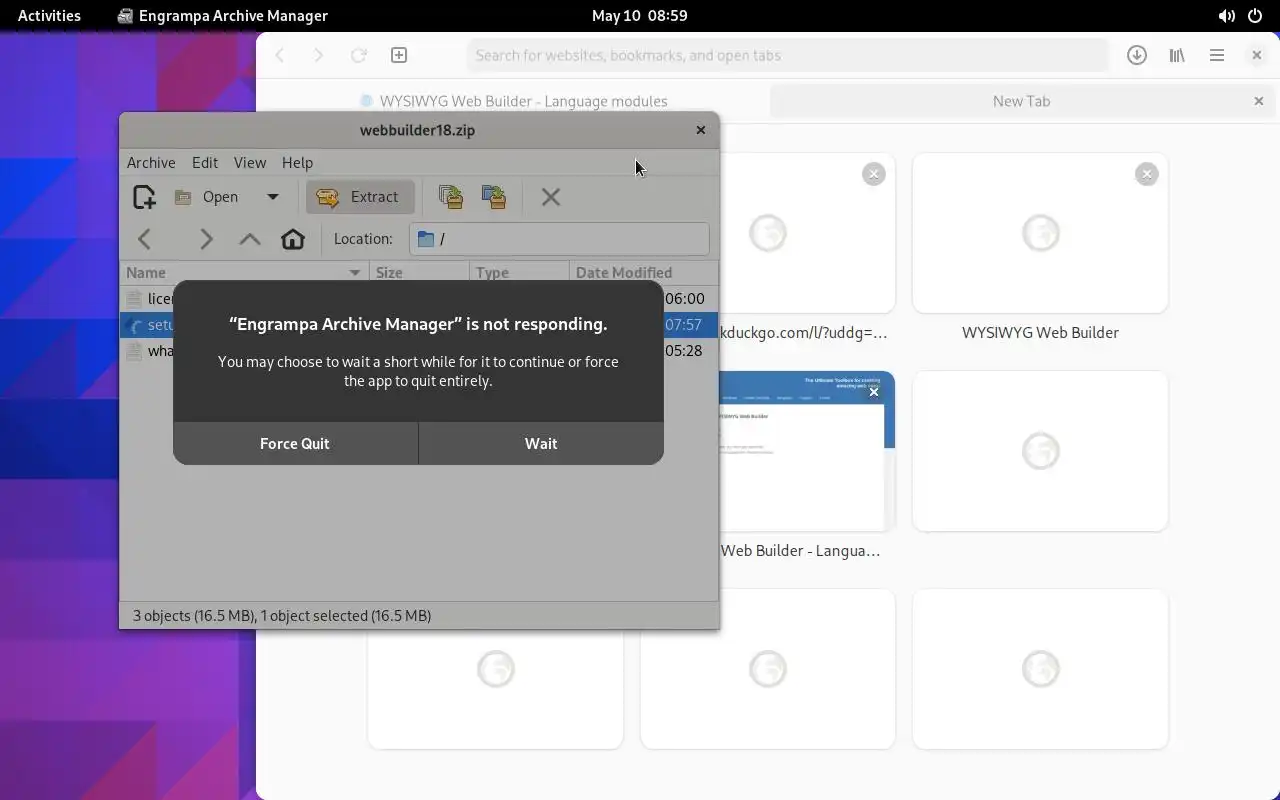The width and height of the screenshot is (1280, 800).
Task: Click the kduckgo.com/l/?uddg=... tile label
Action: 804,332
